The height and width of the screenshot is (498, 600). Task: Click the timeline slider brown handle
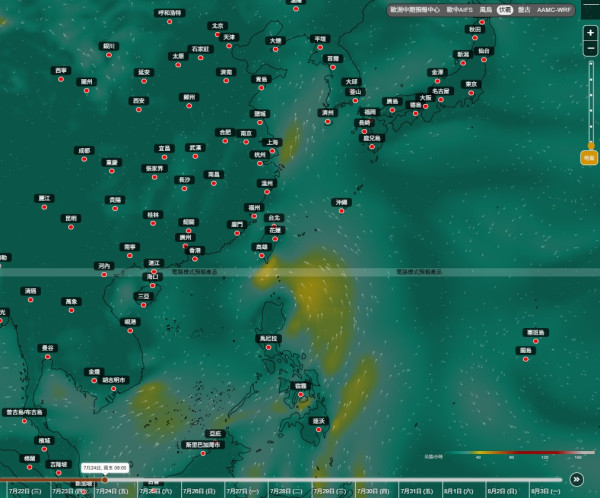pyautogui.click(x=104, y=480)
